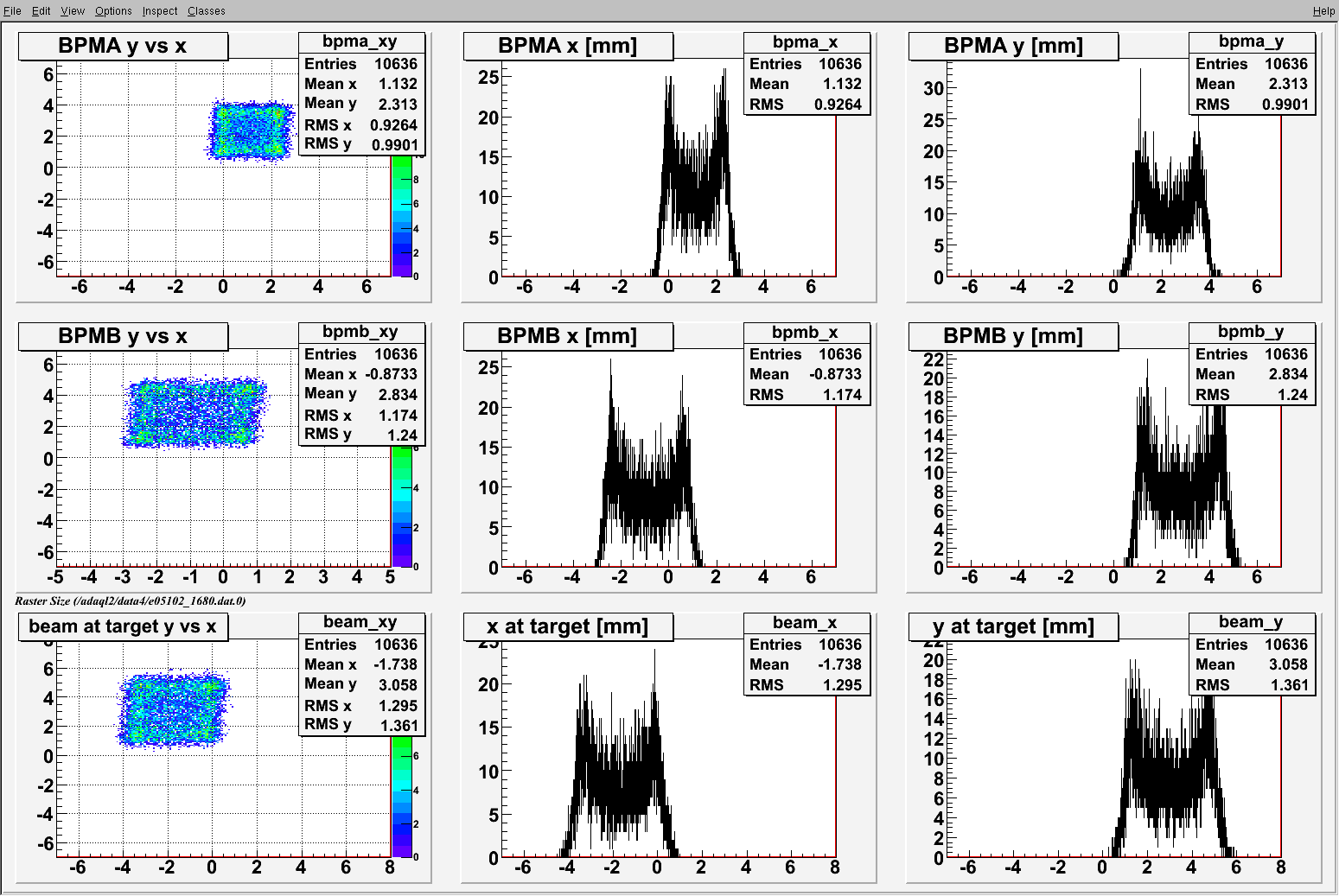Click the bpmb_x statistics box header

click(806, 333)
